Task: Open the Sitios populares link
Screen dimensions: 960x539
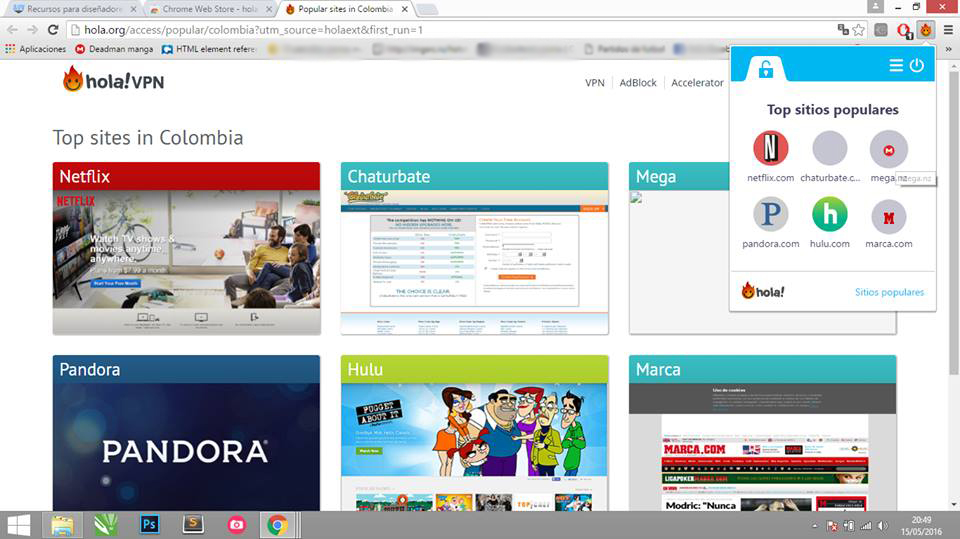Action: coord(889,292)
